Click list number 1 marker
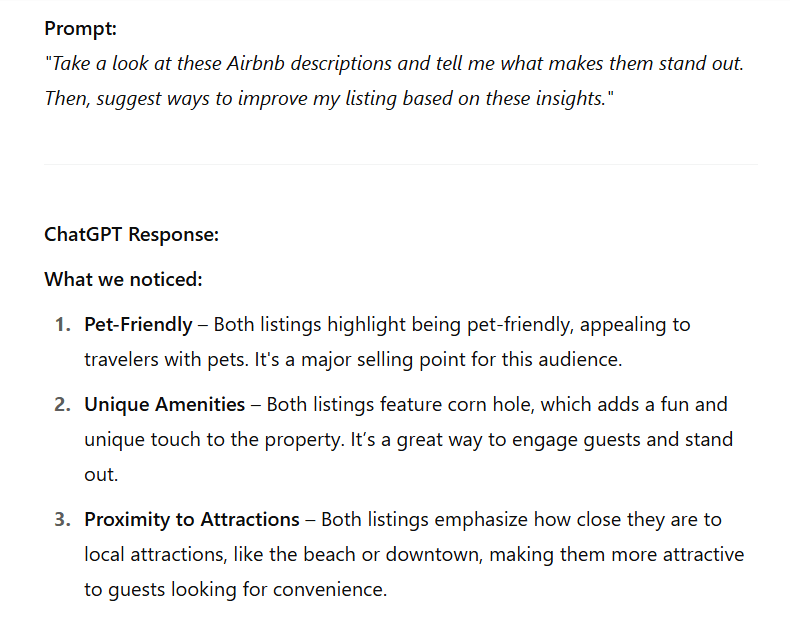The height and width of the screenshot is (622, 790). point(63,325)
